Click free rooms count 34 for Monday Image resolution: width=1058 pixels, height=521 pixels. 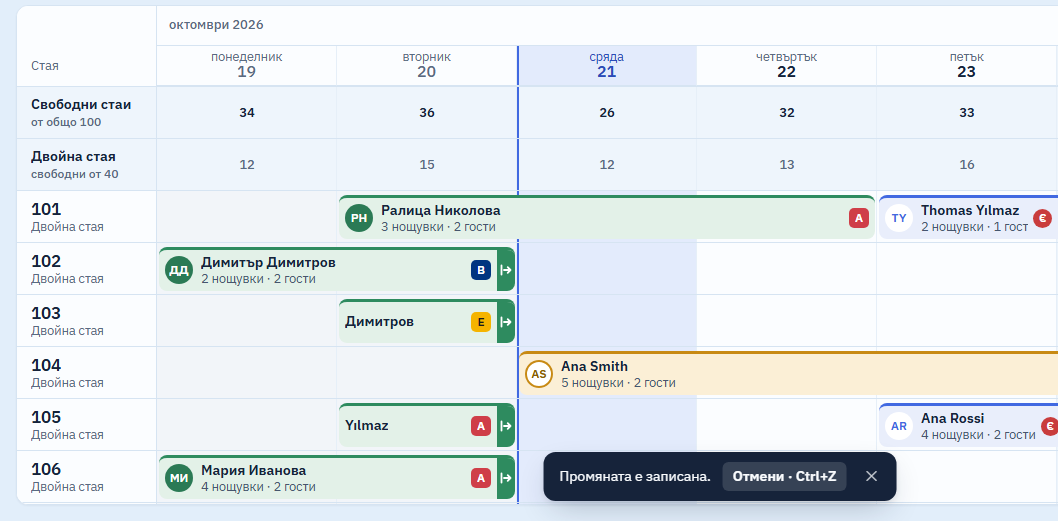[x=247, y=113]
